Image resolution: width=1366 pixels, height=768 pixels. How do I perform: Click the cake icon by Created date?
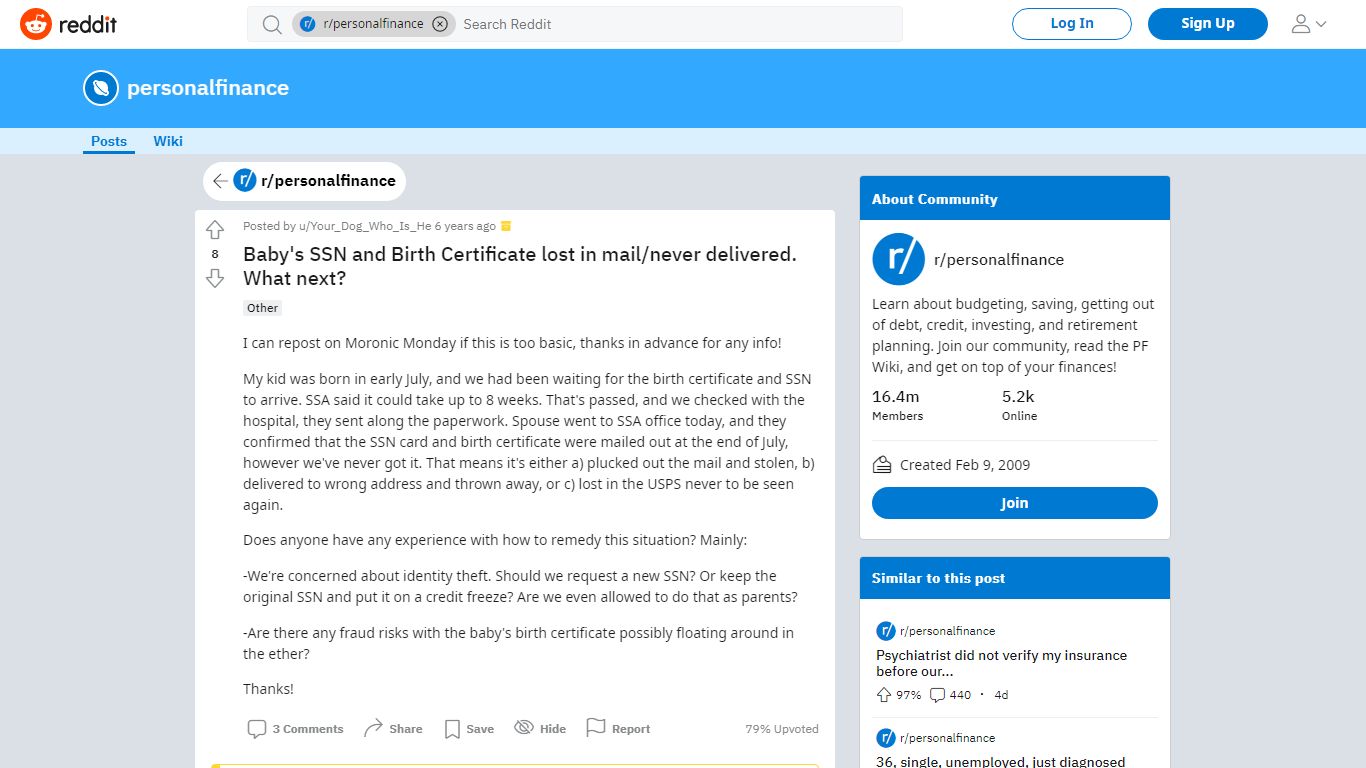click(x=882, y=465)
